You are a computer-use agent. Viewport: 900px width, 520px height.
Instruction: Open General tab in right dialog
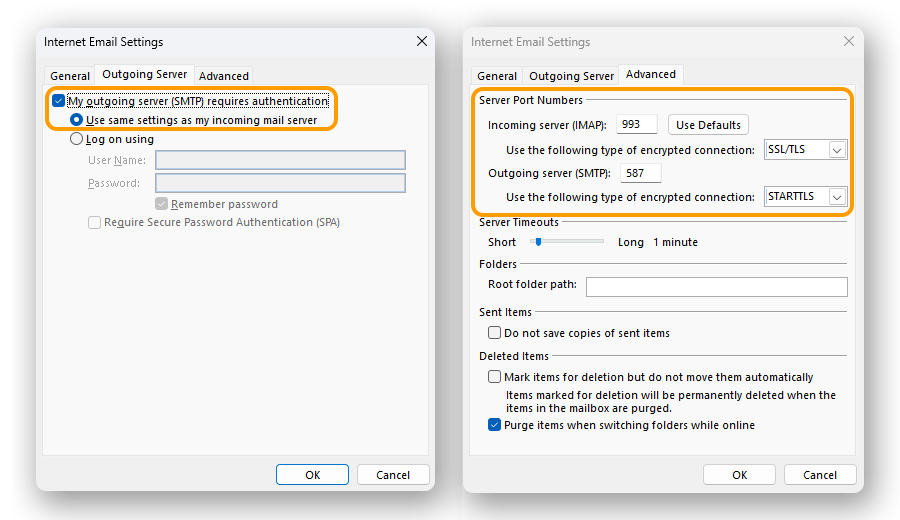pos(497,76)
